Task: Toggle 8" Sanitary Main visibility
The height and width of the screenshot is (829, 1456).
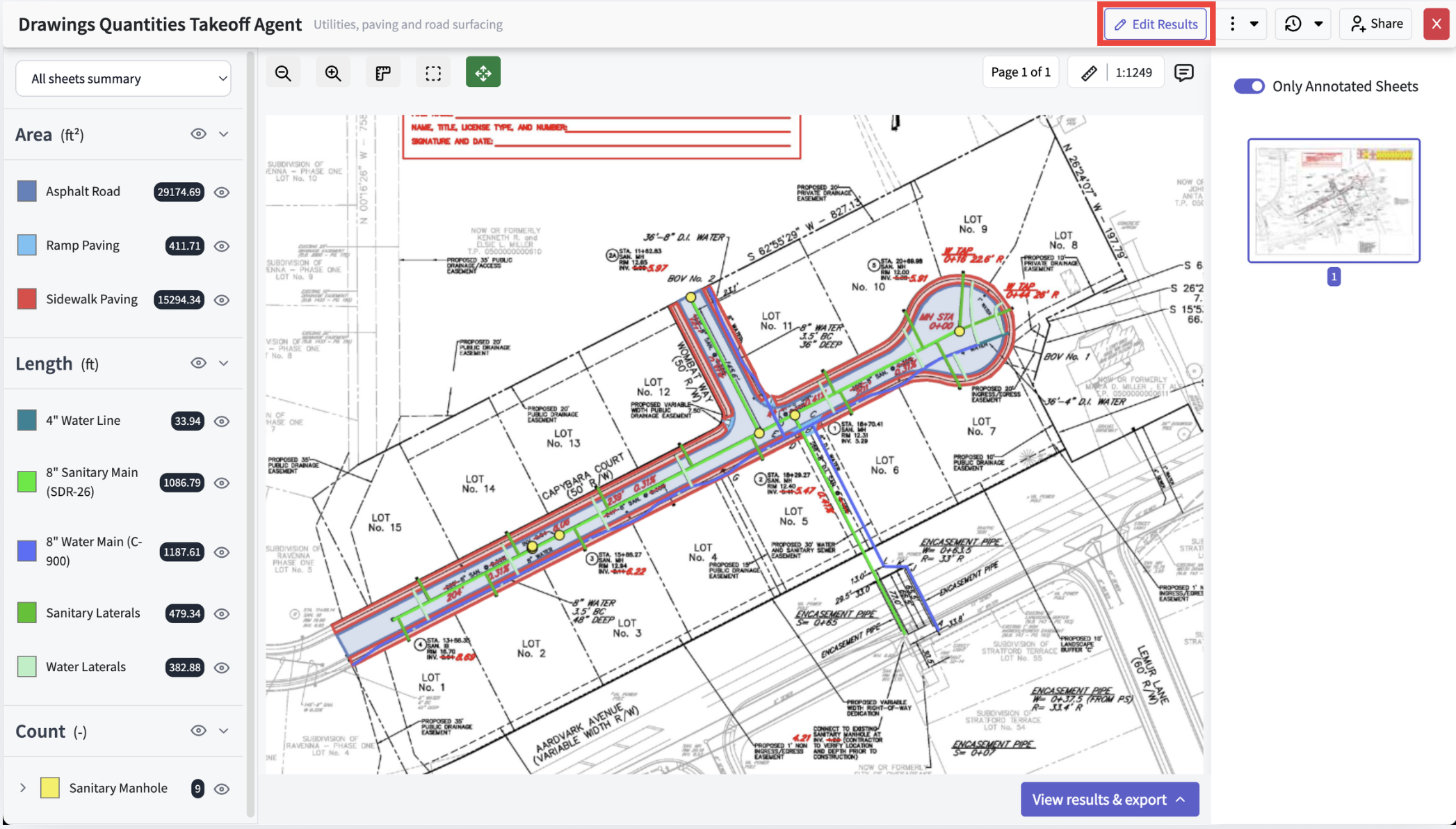Action: click(222, 483)
